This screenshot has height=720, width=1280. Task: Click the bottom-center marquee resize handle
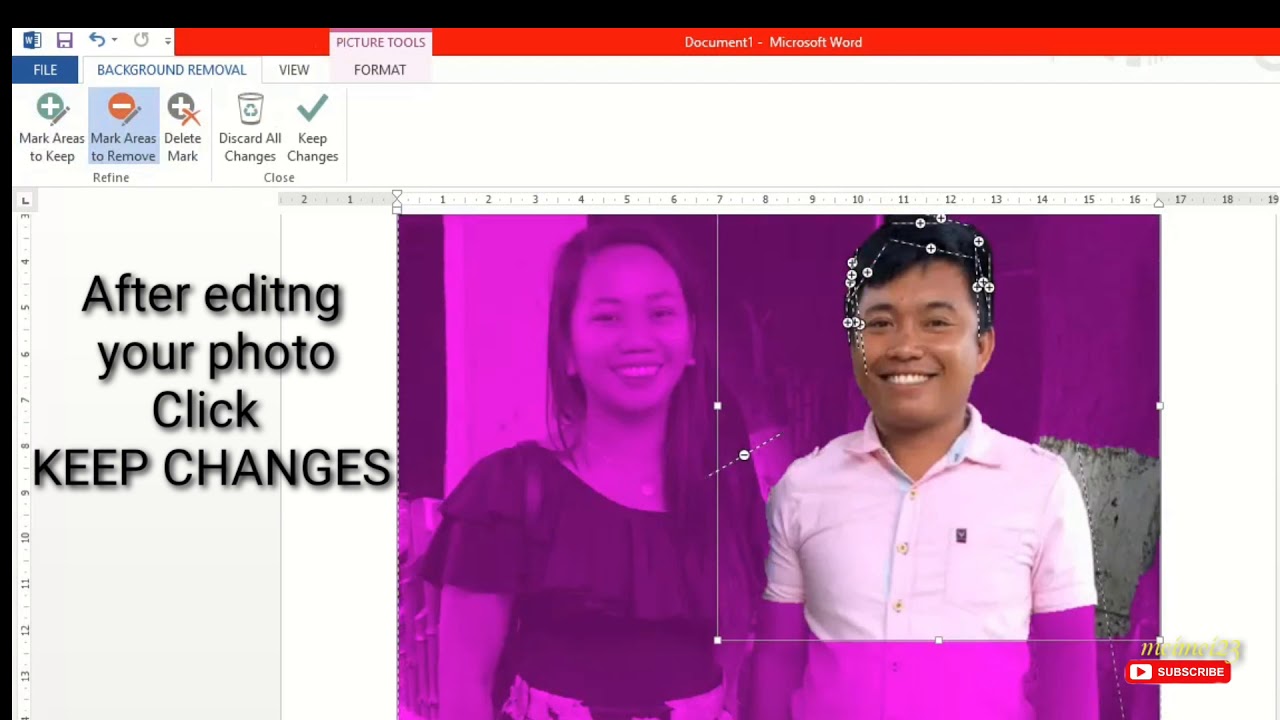pos(938,640)
